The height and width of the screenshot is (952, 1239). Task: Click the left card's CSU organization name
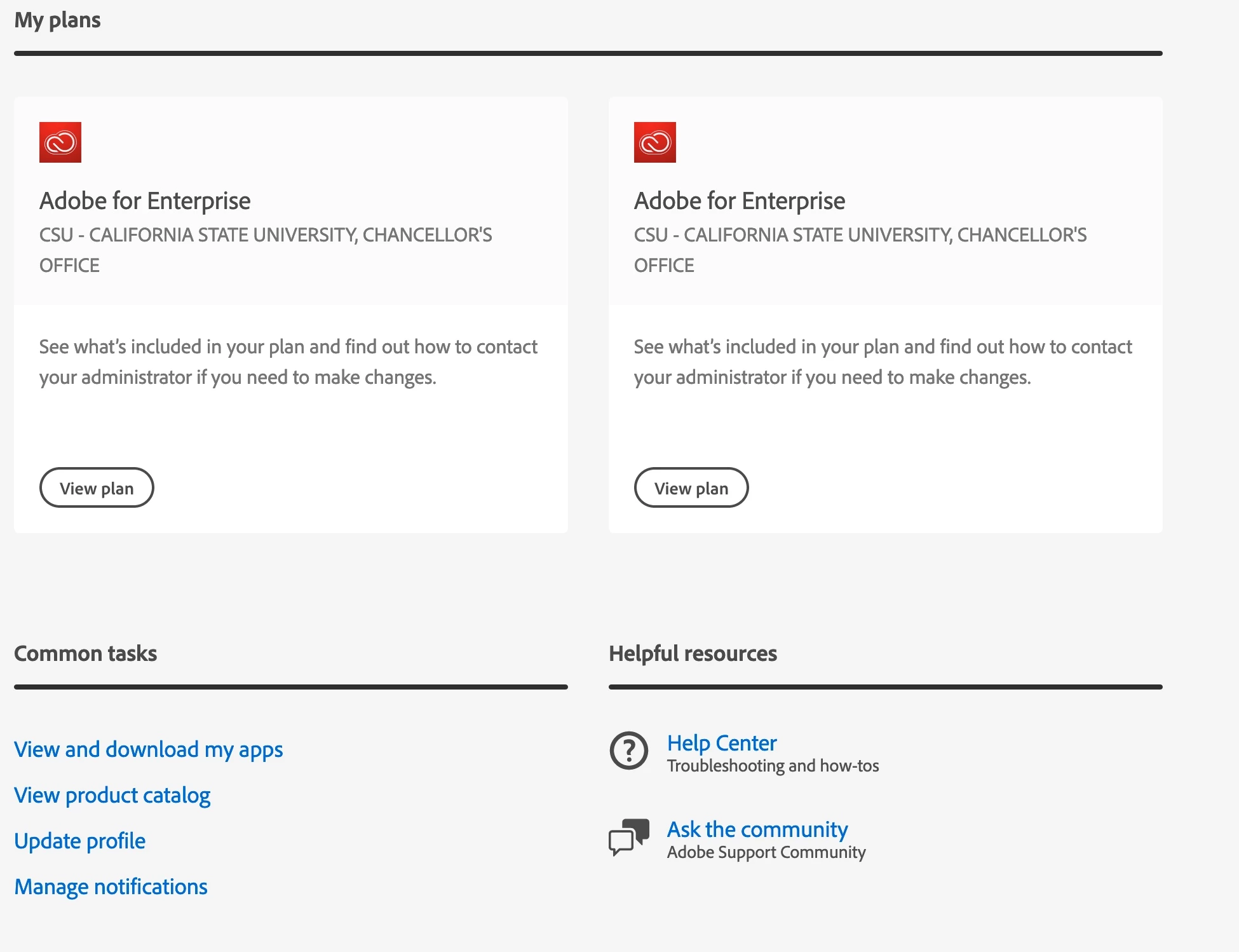coord(266,250)
